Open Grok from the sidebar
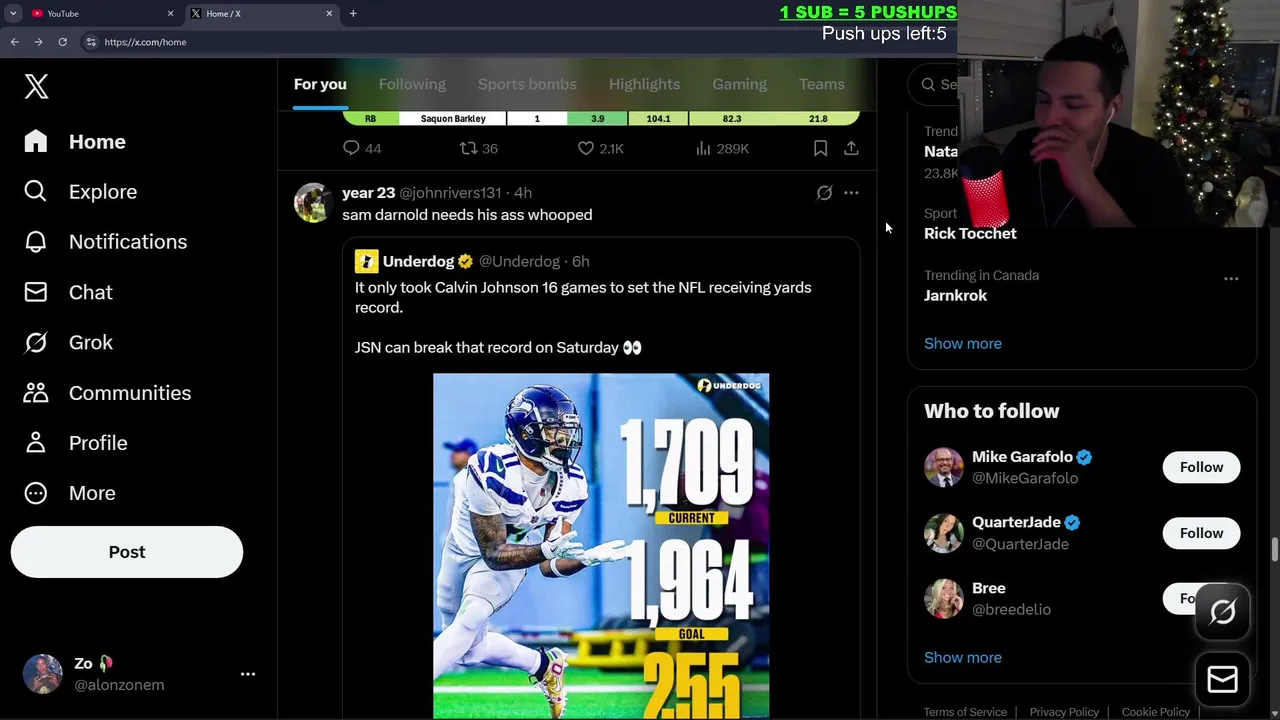1280x720 pixels. point(68,342)
